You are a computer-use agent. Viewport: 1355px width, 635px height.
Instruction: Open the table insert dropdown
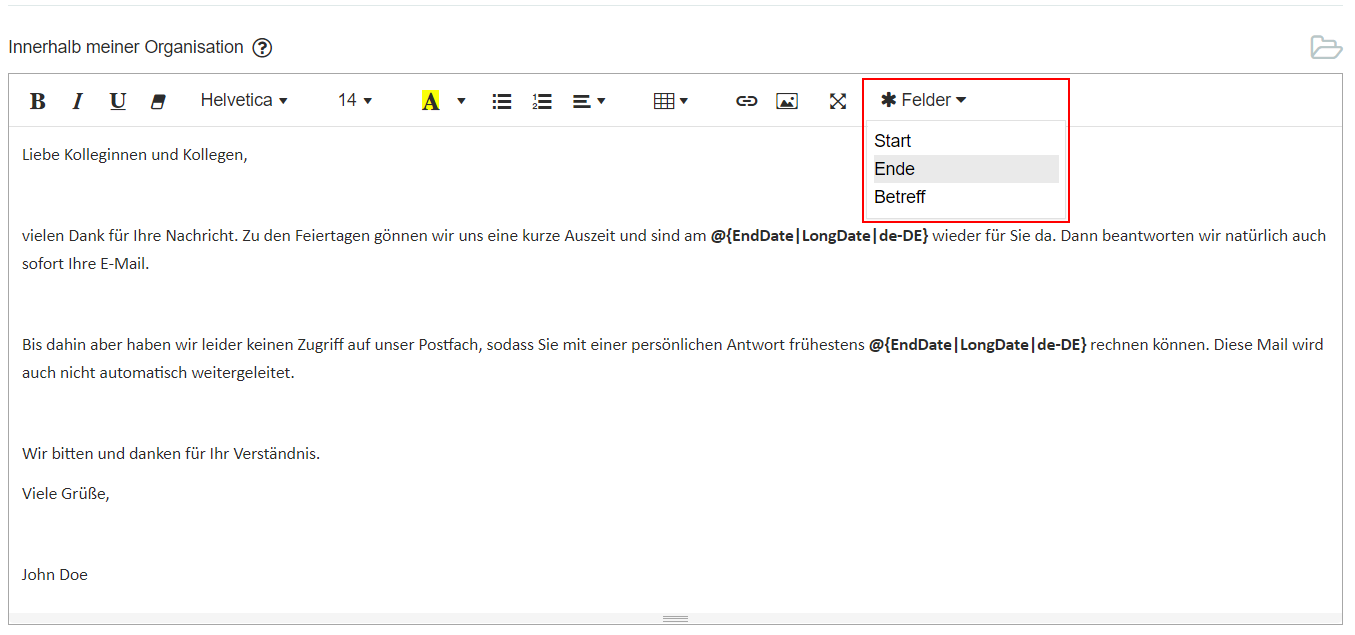click(x=670, y=101)
